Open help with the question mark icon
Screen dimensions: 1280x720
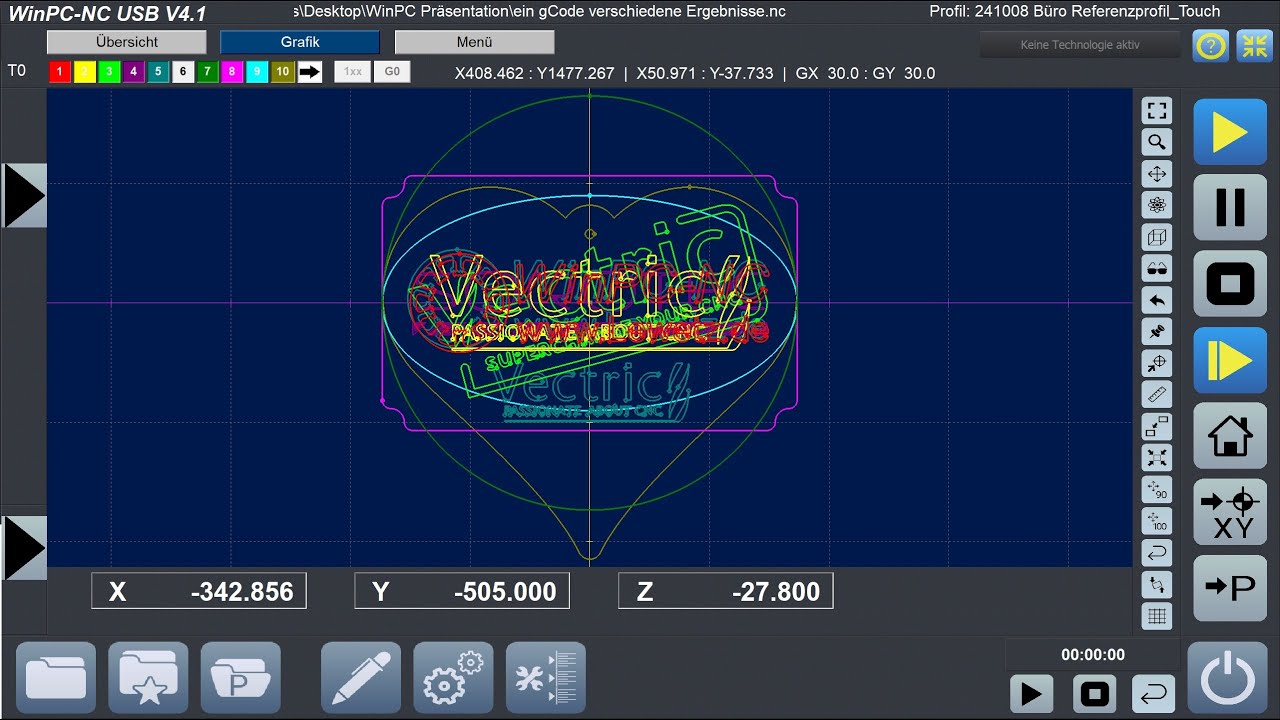1211,46
